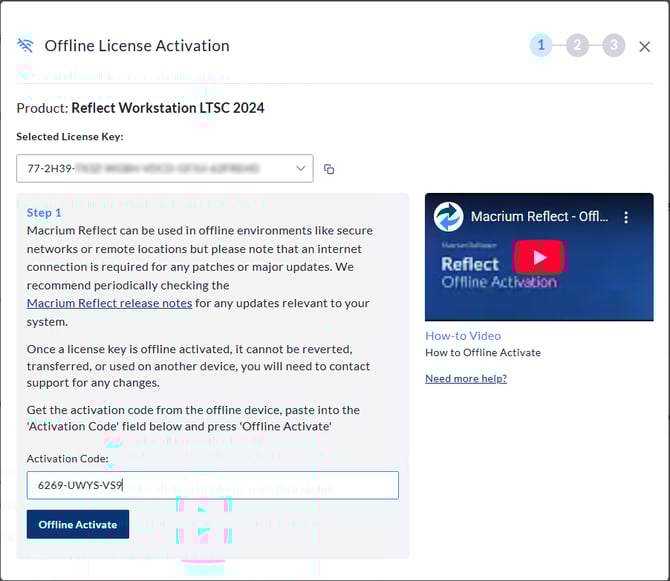Play the Offline Activation YouTube video

coord(539,257)
